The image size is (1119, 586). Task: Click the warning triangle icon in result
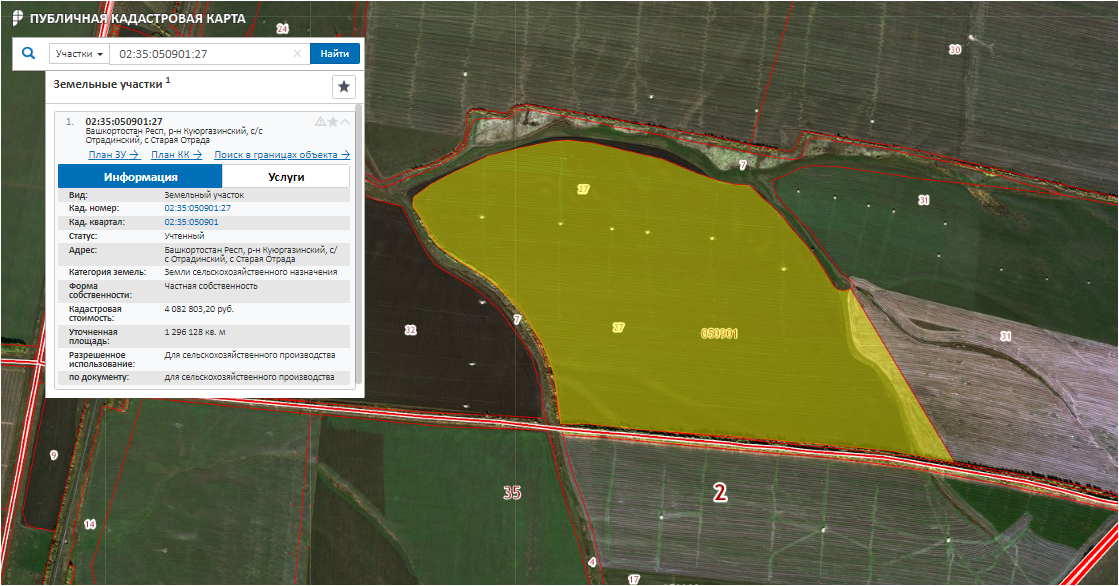tap(320, 122)
